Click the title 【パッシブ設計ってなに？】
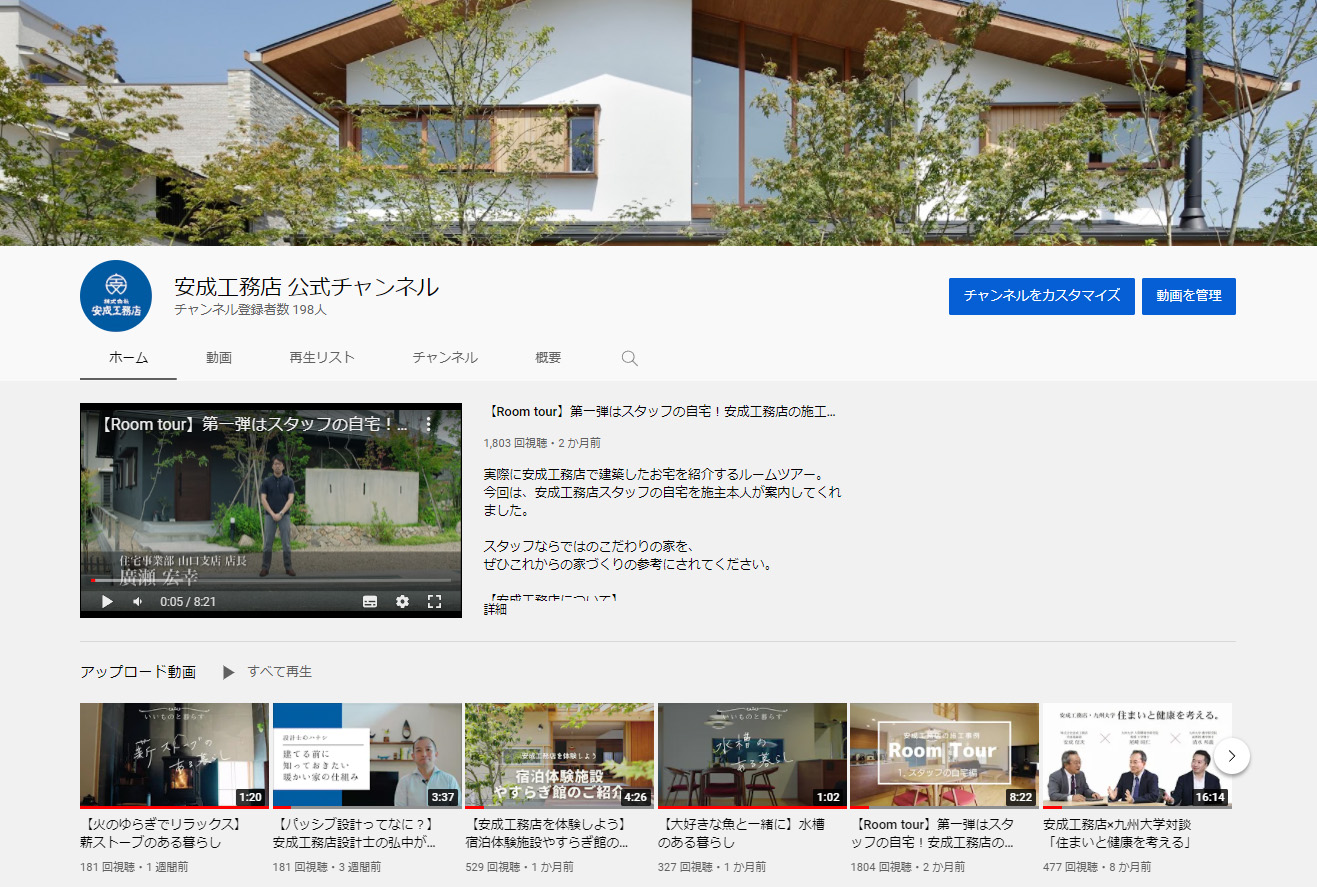This screenshot has width=1317, height=887. pos(355,834)
